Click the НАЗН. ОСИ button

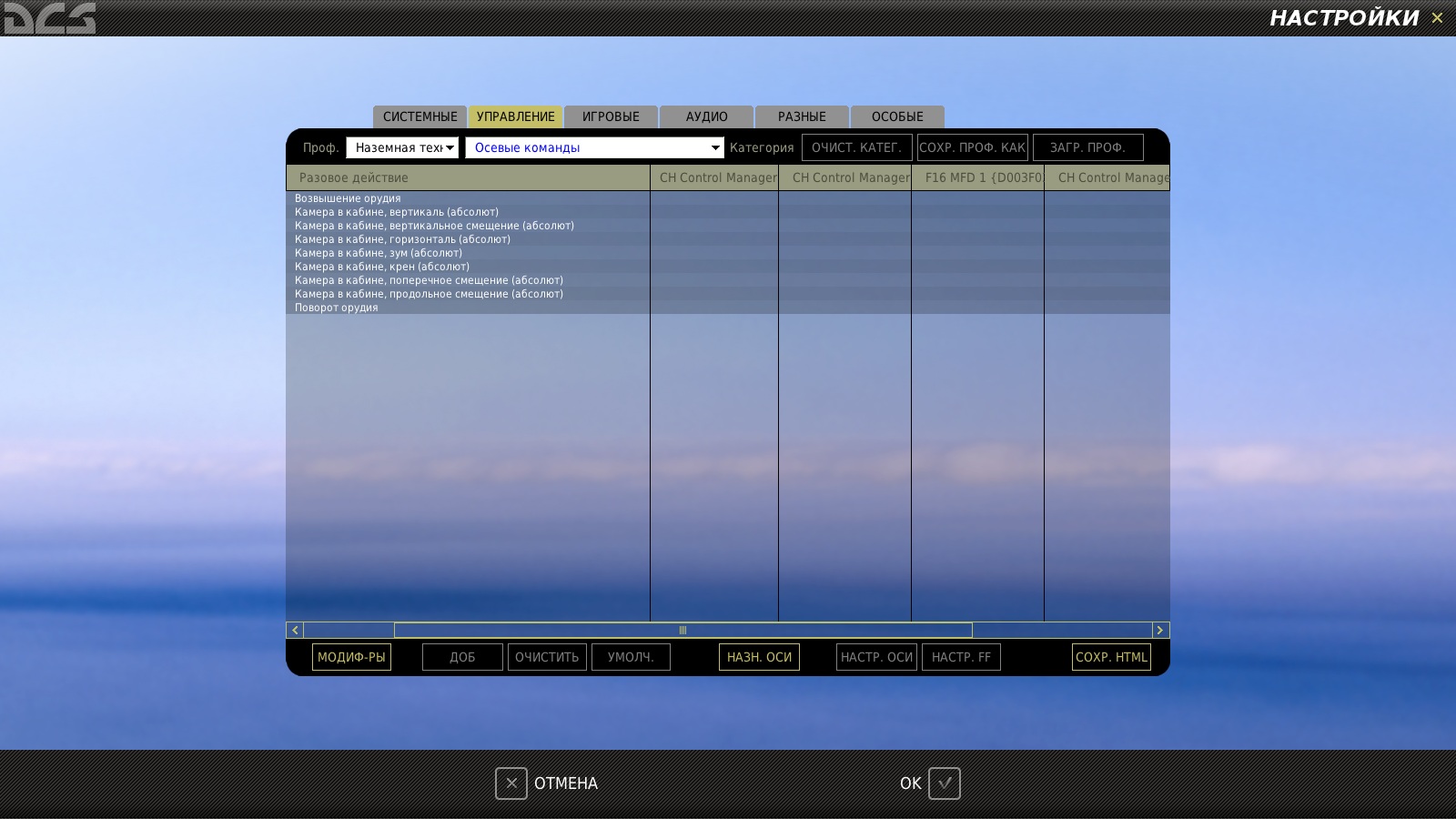(x=759, y=657)
